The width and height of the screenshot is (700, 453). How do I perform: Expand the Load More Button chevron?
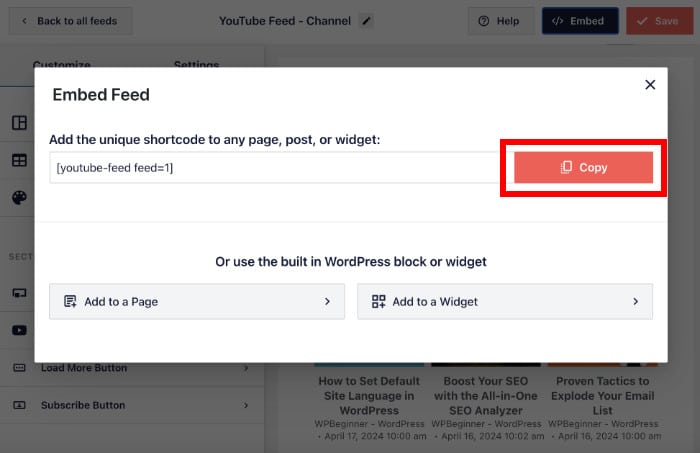point(246,368)
